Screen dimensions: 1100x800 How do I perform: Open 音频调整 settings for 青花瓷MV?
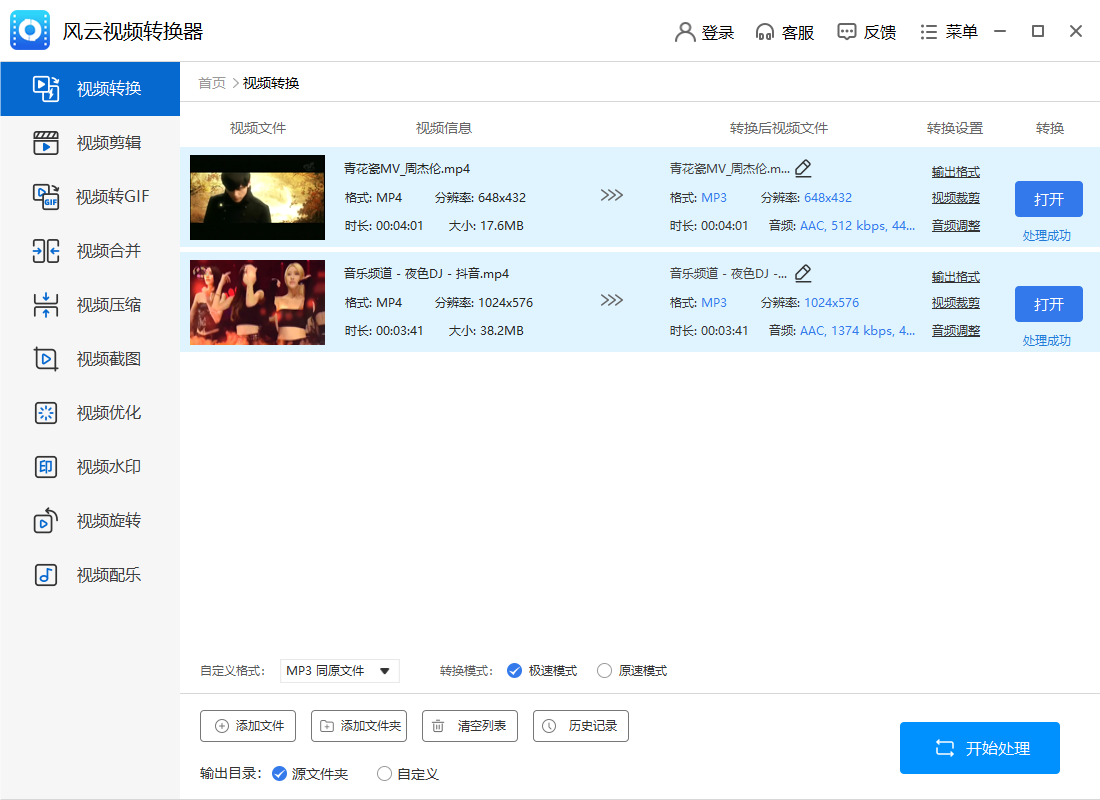tap(954, 225)
